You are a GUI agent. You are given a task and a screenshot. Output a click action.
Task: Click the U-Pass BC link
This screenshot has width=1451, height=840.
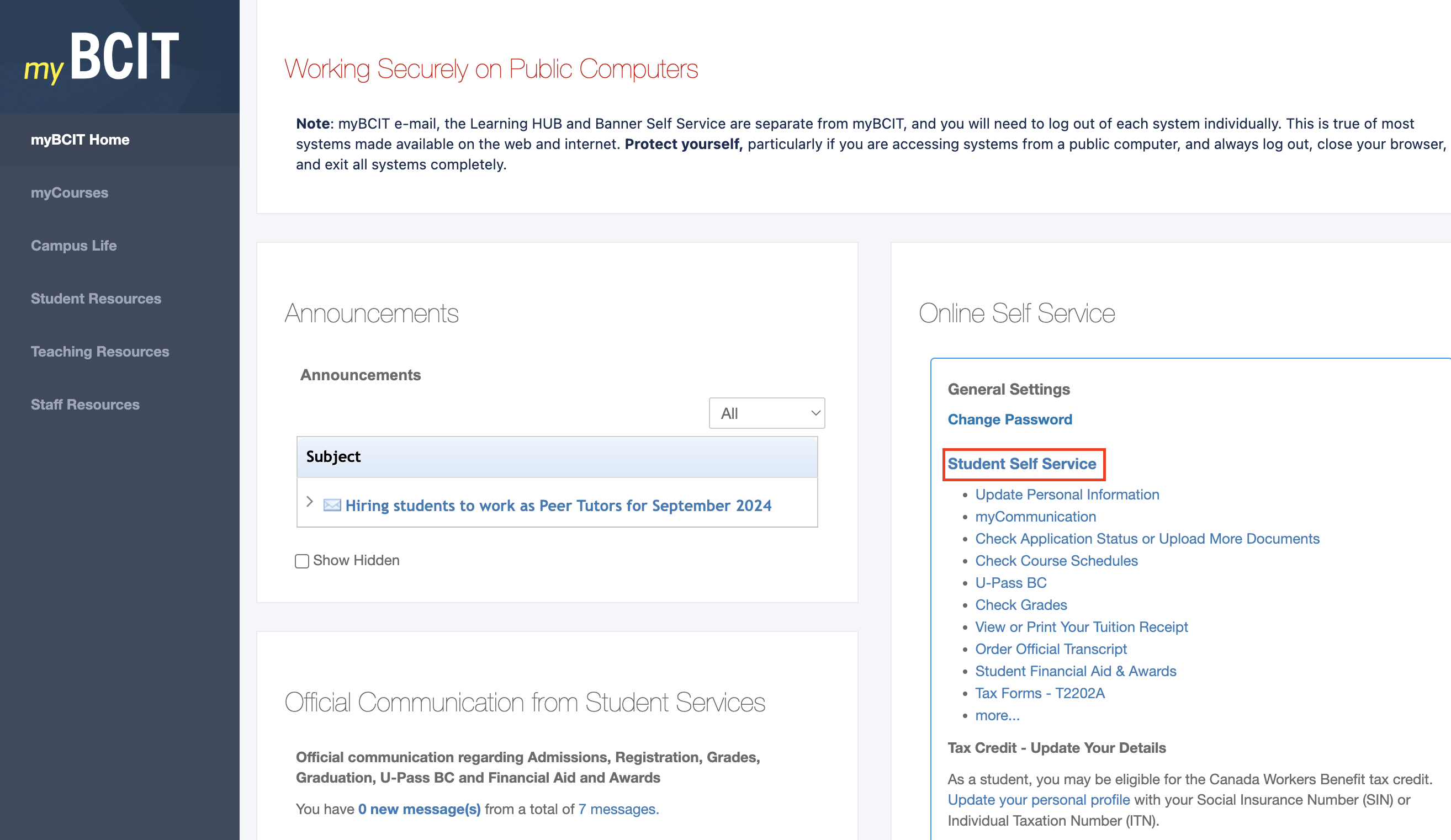click(1010, 583)
